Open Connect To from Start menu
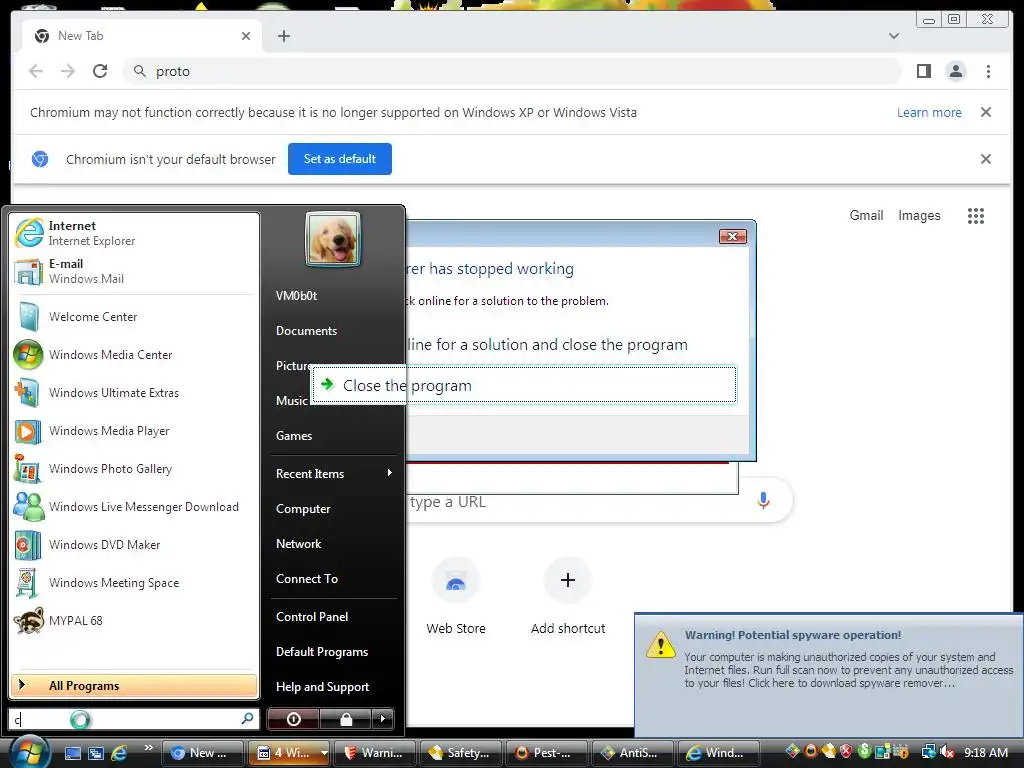This screenshot has width=1024, height=768. pos(307,579)
